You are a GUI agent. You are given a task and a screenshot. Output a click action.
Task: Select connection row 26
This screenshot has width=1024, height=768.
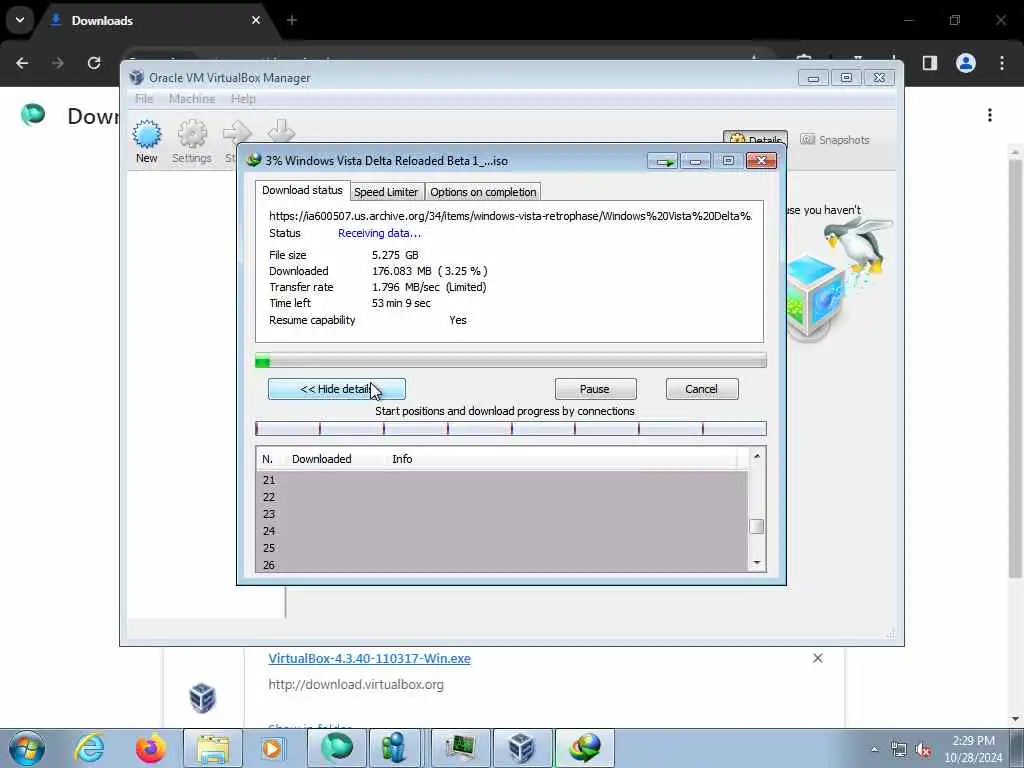(x=502, y=565)
